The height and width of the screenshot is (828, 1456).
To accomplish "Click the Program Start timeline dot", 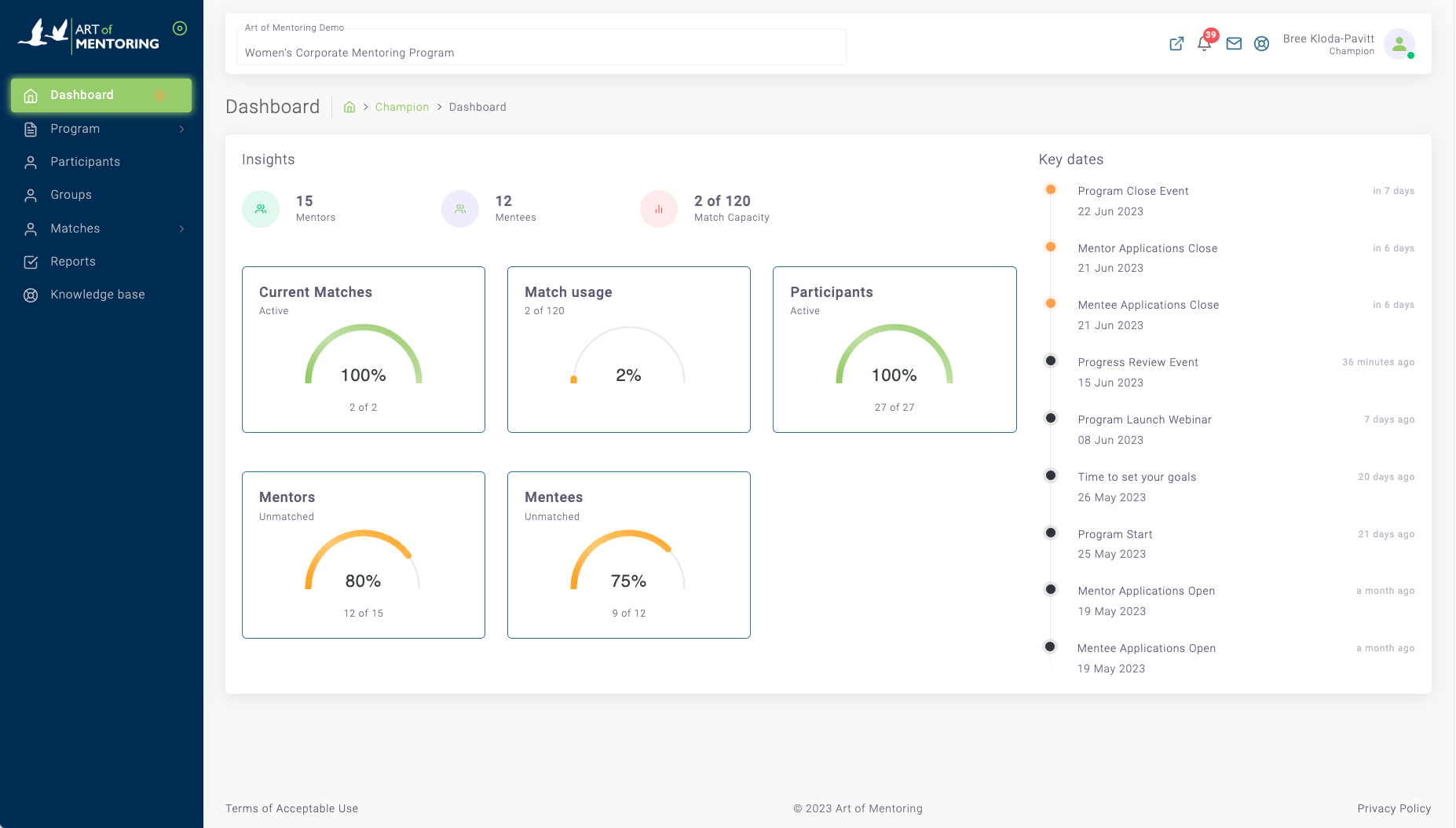I will click(x=1050, y=532).
